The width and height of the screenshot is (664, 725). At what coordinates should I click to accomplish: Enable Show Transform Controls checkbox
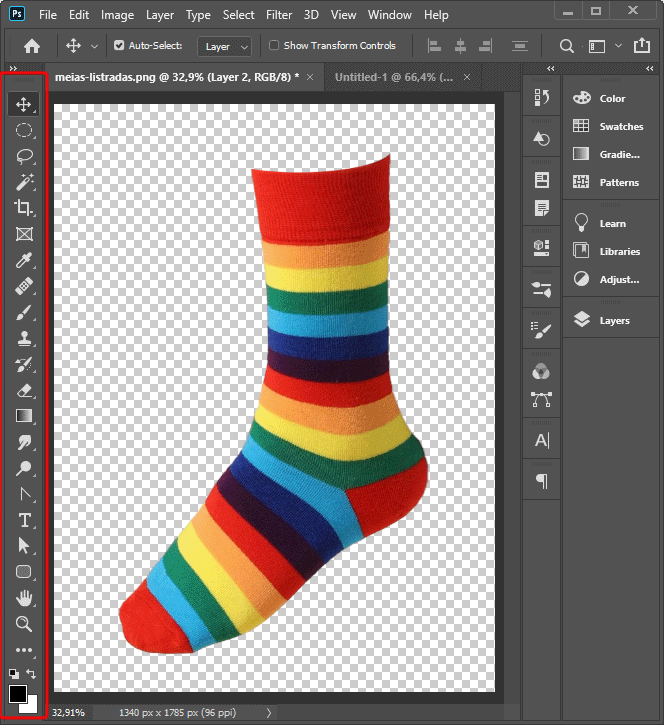(274, 45)
